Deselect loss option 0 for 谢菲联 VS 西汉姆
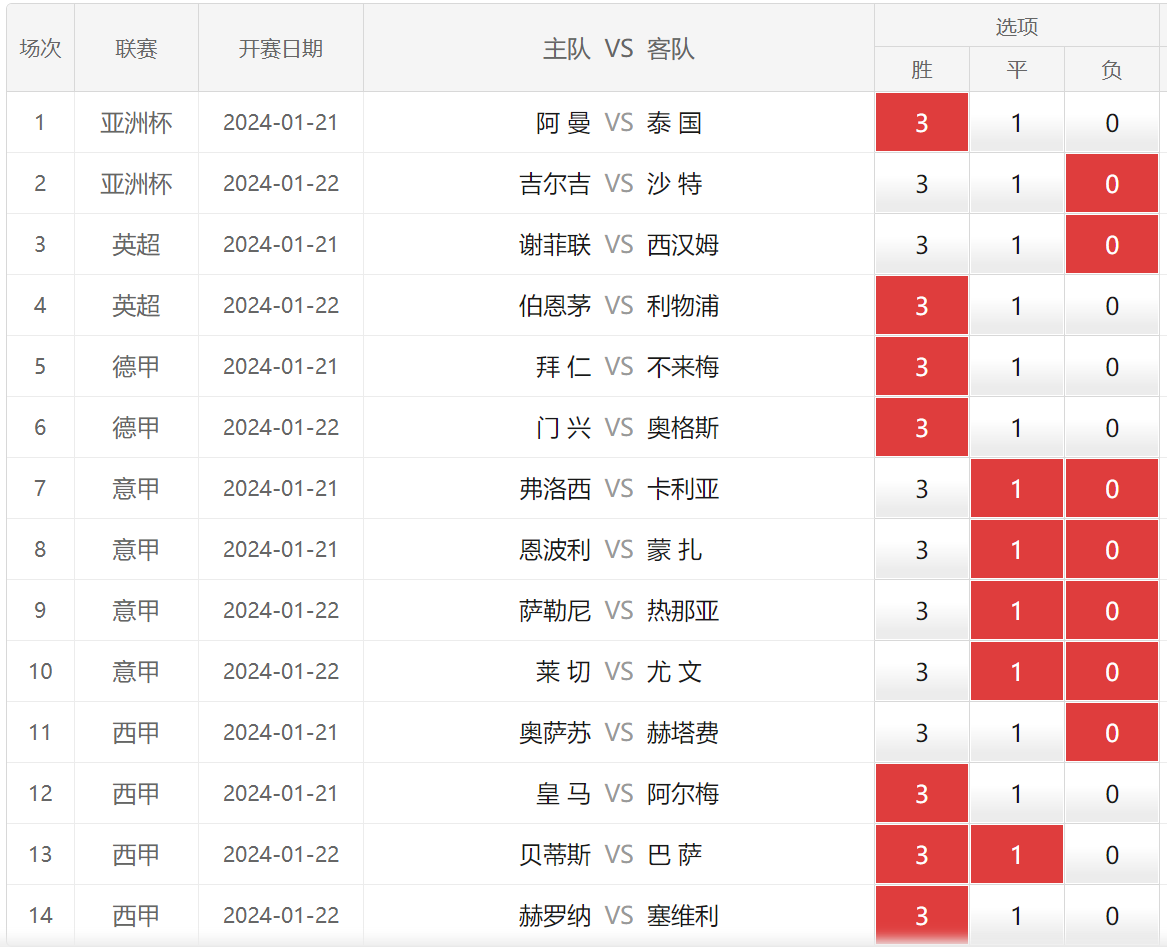The width and height of the screenshot is (1167, 951). tap(1112, 244)
